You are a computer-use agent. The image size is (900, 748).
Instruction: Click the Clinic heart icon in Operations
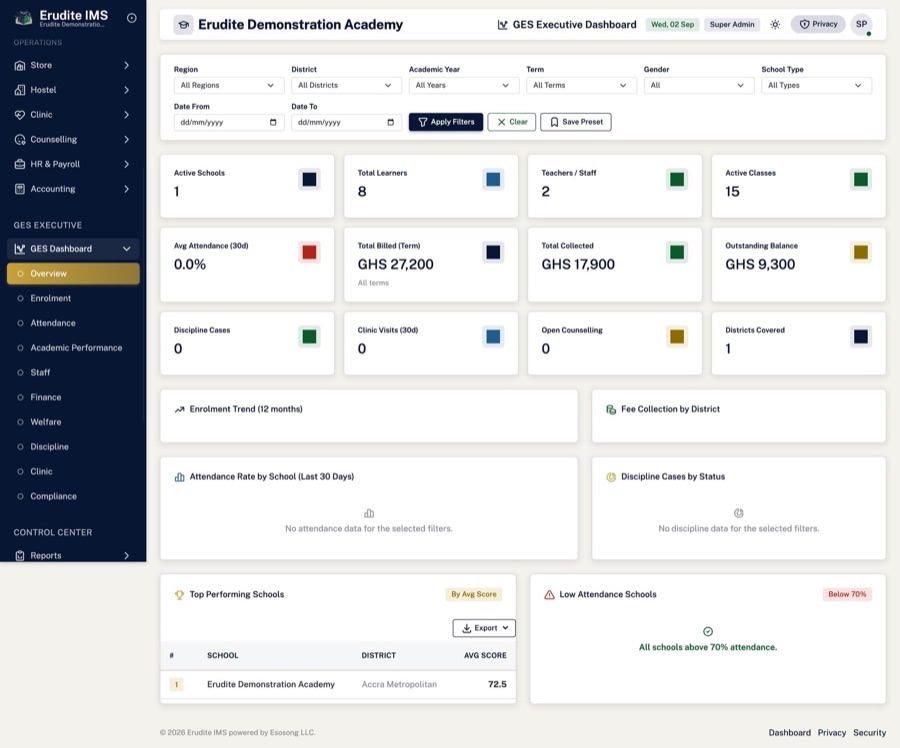(20, 115)
